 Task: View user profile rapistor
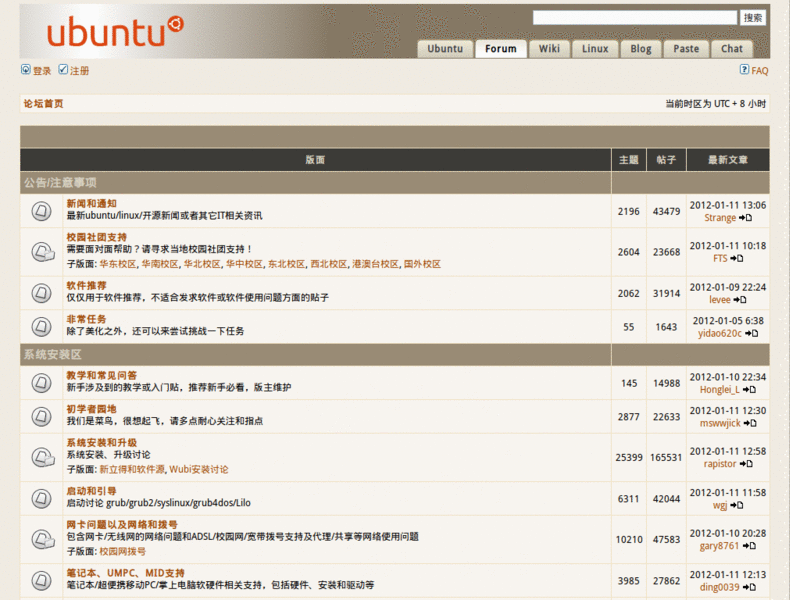(720, 464)
